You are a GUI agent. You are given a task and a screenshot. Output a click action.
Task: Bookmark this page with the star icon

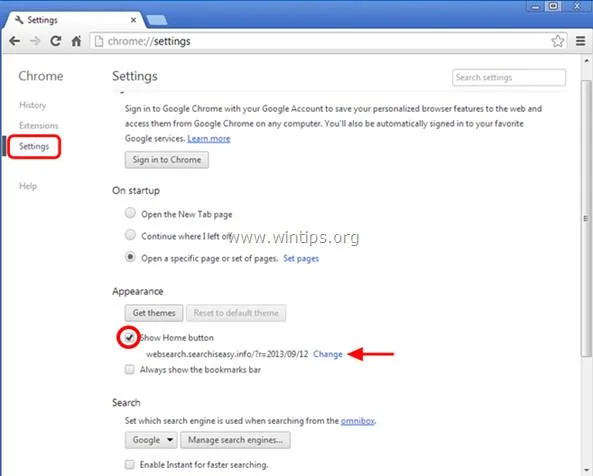pos(558,41)
